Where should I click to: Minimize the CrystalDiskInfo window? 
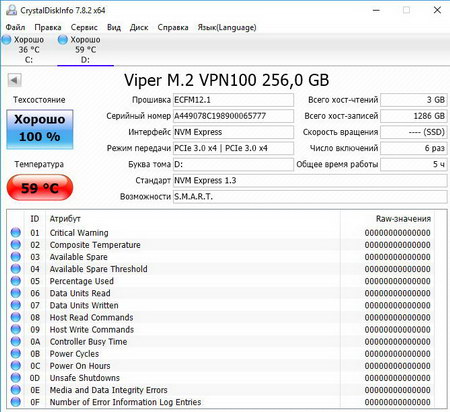376,10
